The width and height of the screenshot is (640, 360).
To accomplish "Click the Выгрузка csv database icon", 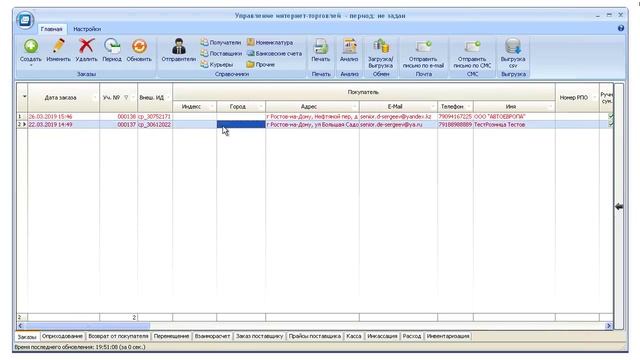I will tap(513, 46).
